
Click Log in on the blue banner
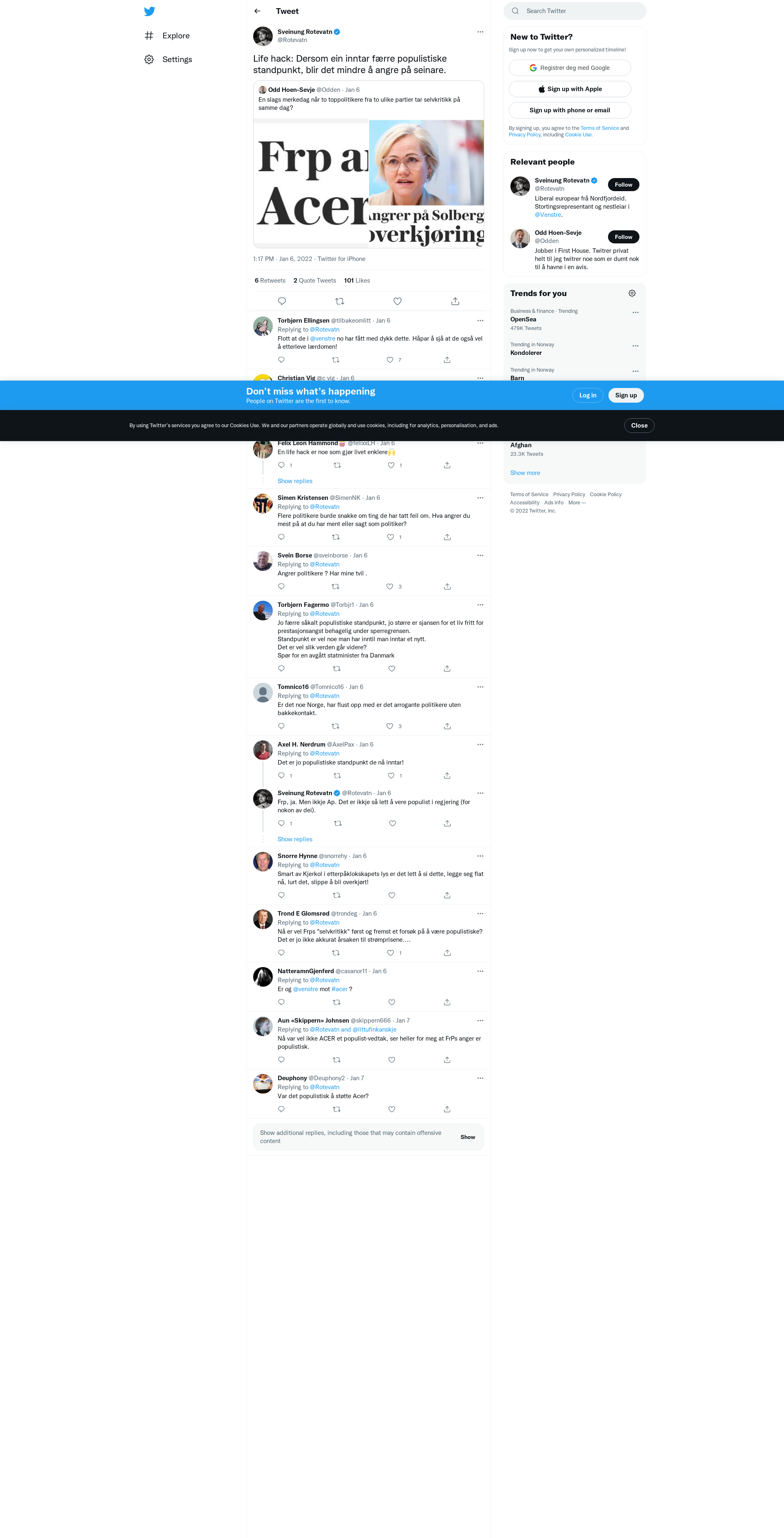pos(588,395)
